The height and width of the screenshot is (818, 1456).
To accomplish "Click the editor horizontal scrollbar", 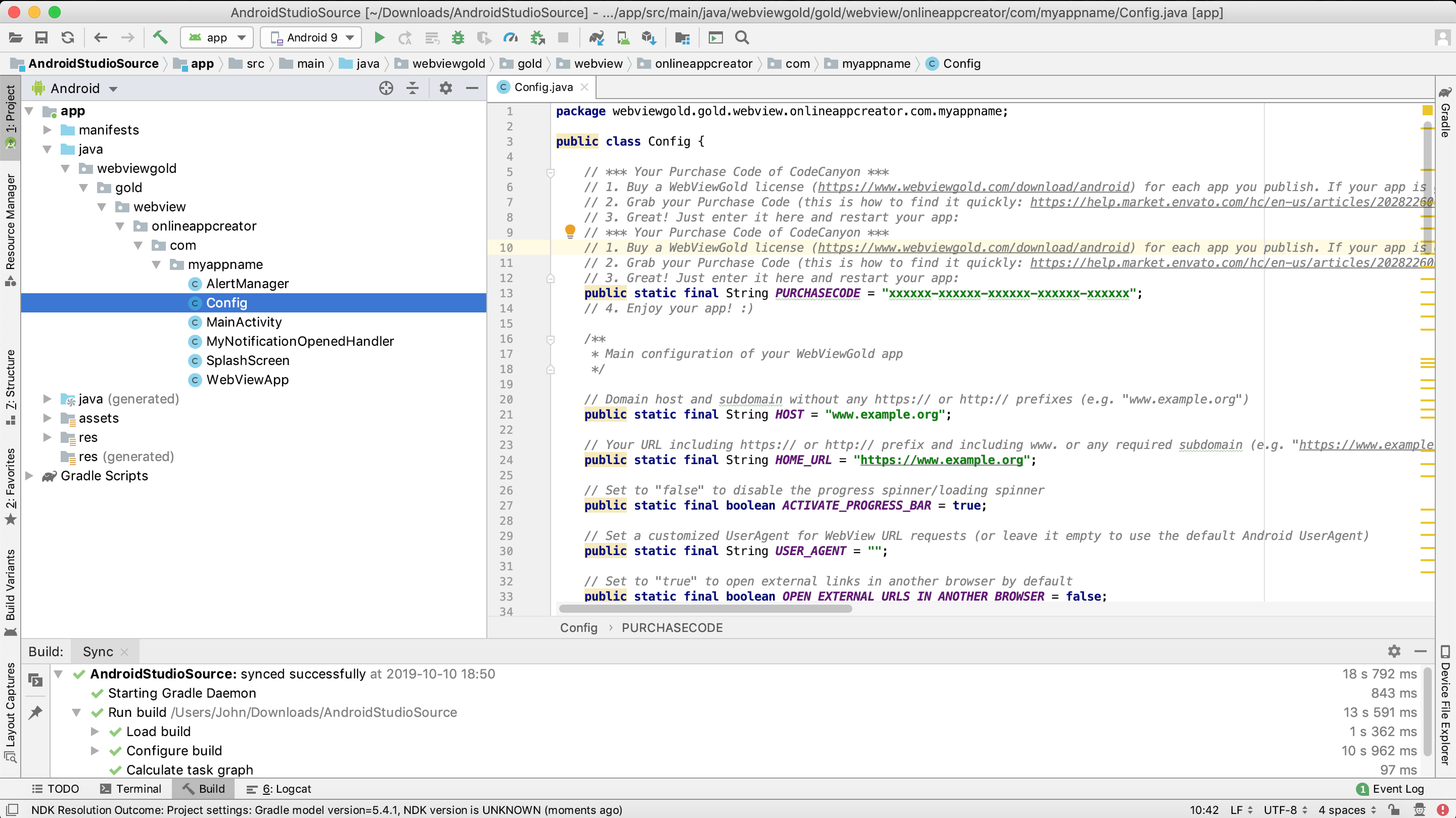I will pos(705,609).
